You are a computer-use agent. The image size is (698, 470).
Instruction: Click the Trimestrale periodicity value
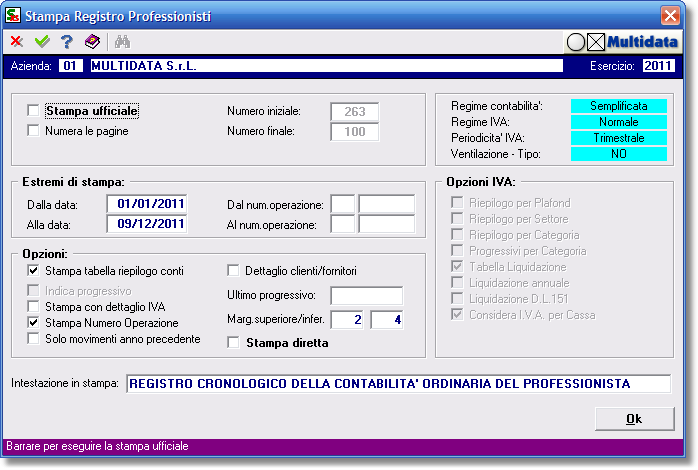(619, 138)
